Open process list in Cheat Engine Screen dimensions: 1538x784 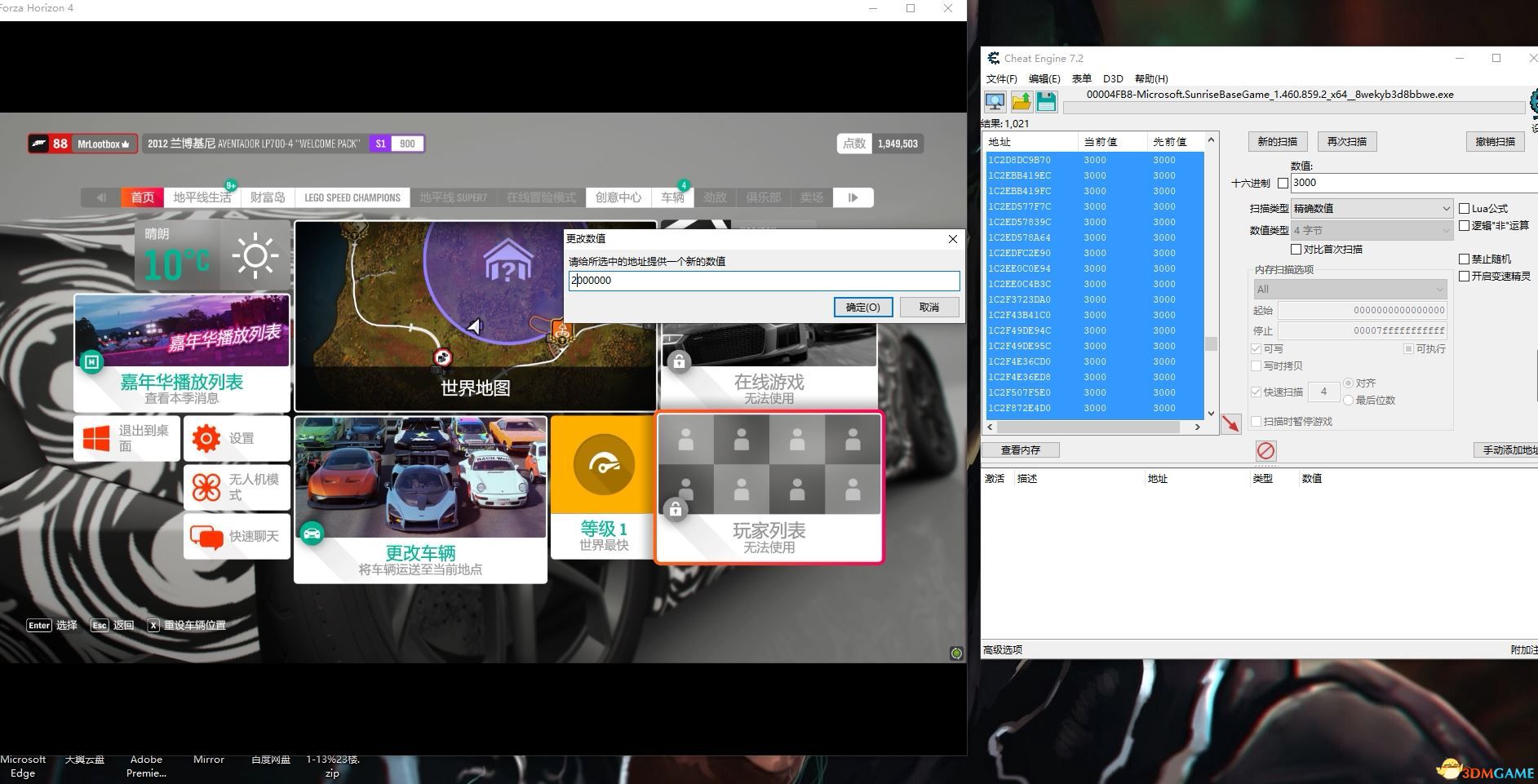coord(995,102)
